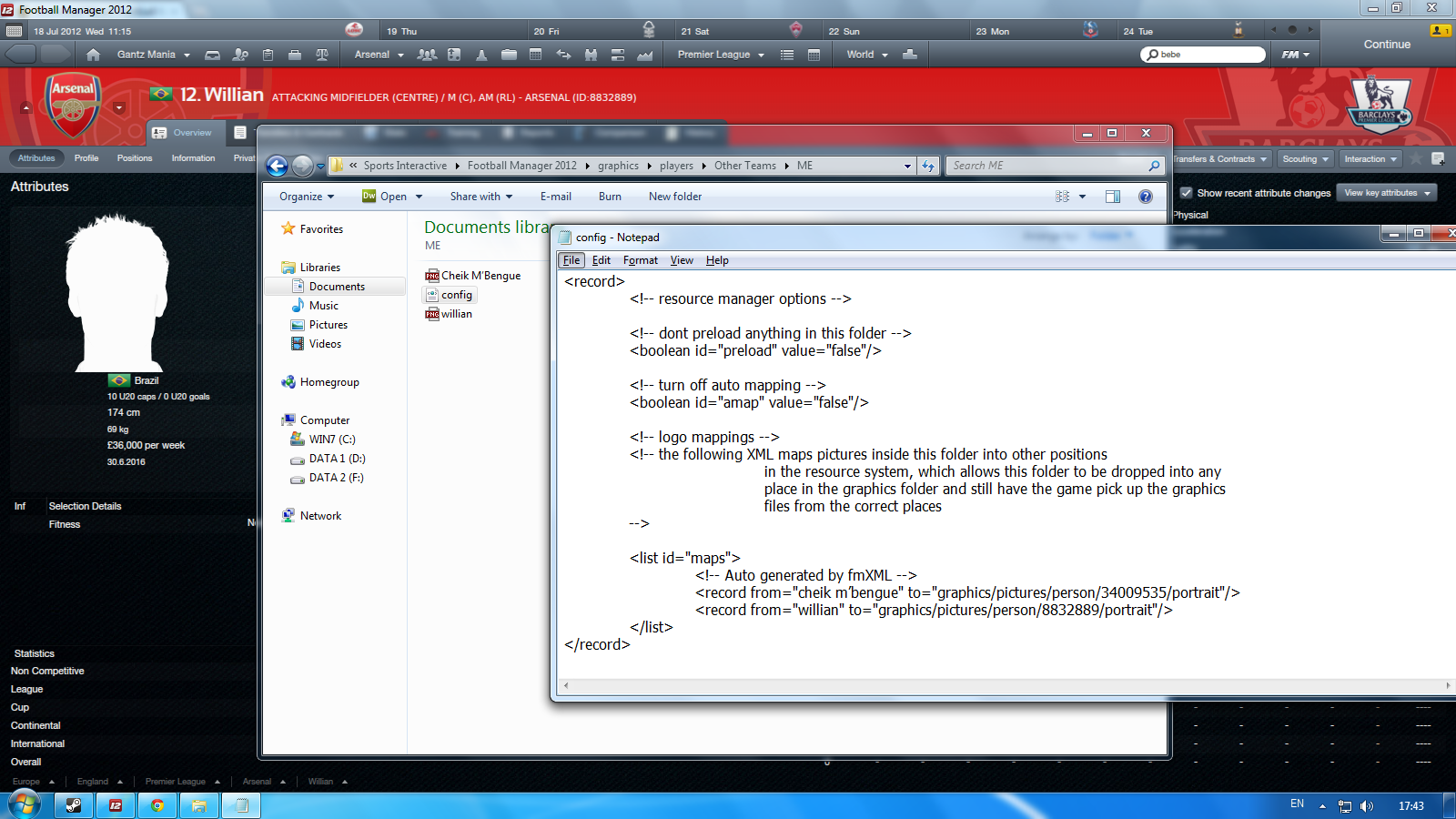
Task: Click Burn in Explorer toolbar
Action: coord(610,197)
